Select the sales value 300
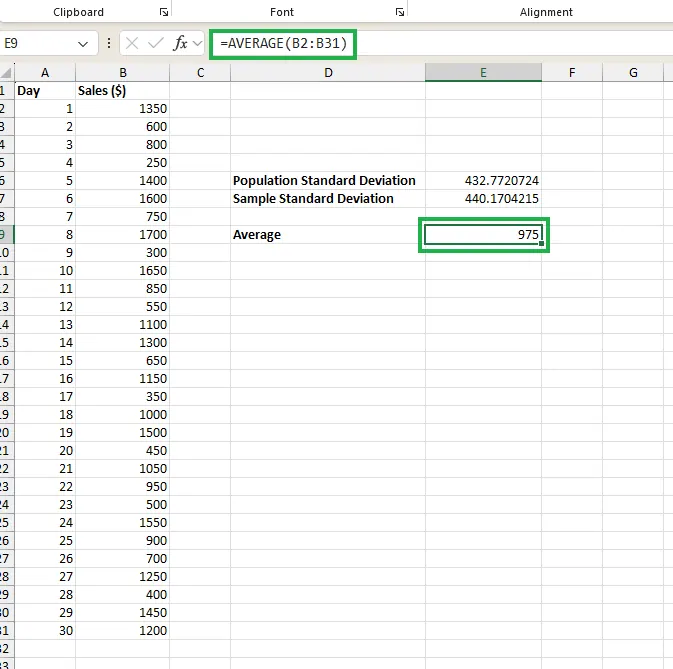 [123, 253]
